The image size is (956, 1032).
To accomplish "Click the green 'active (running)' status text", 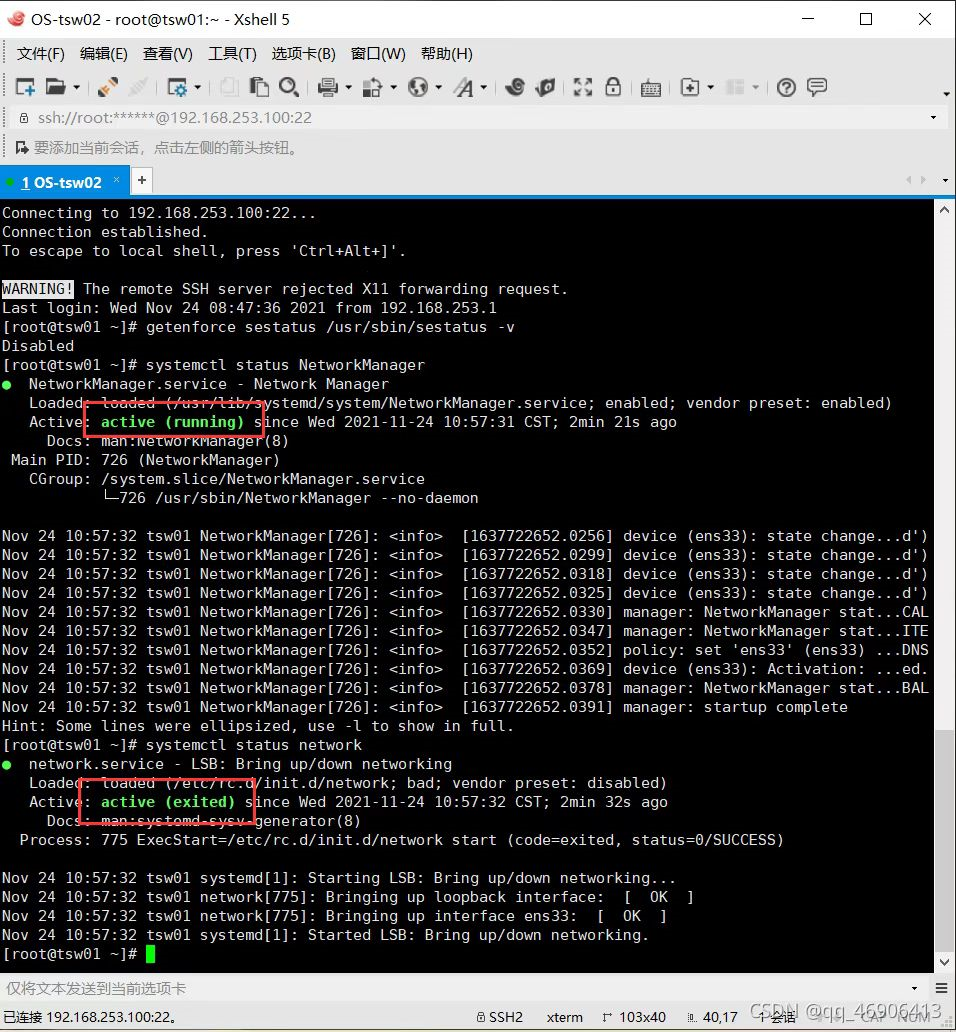I will point(172,422).
